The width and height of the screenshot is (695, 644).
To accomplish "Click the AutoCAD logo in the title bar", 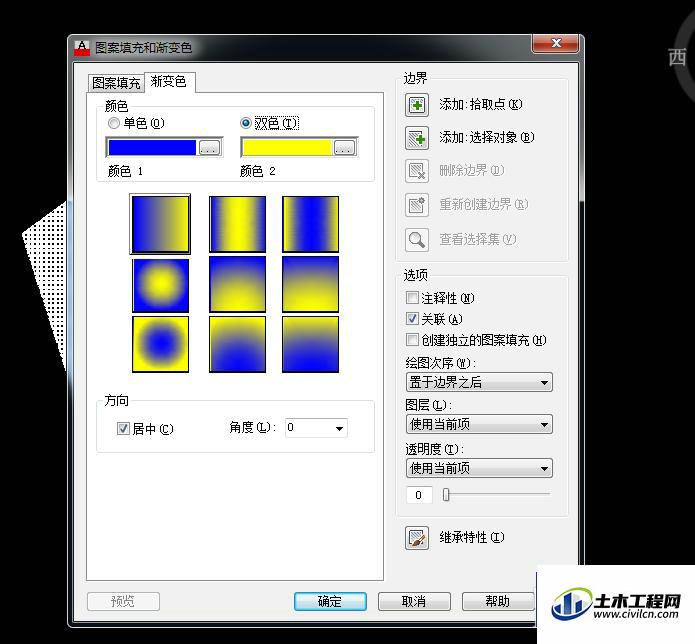I will pos(82,48).
